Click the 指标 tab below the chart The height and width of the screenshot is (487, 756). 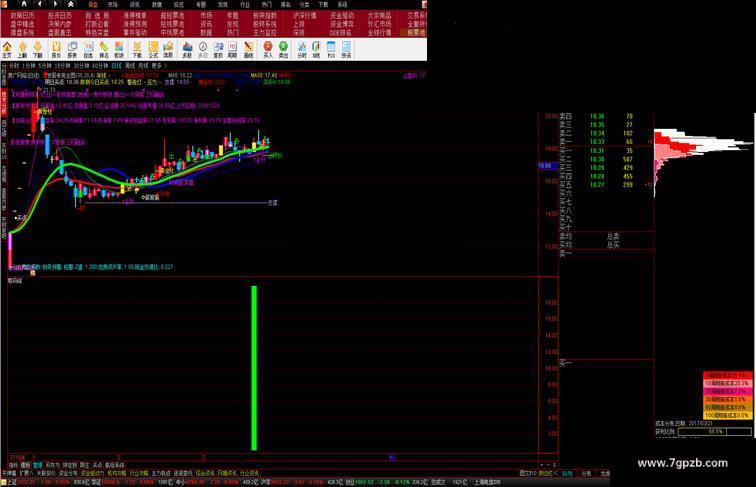(13, 465)
